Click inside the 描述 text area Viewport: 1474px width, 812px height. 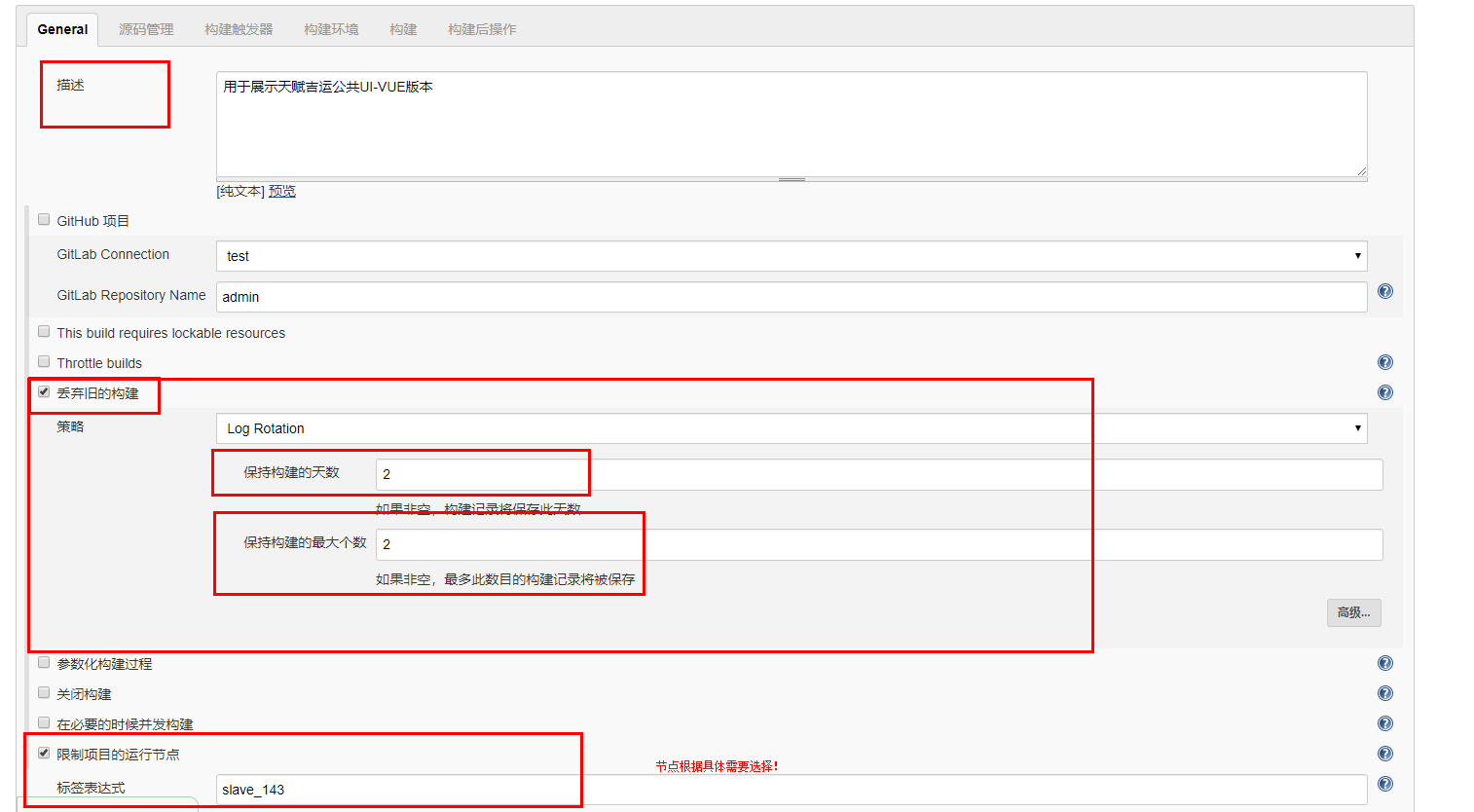pos(792,124)
